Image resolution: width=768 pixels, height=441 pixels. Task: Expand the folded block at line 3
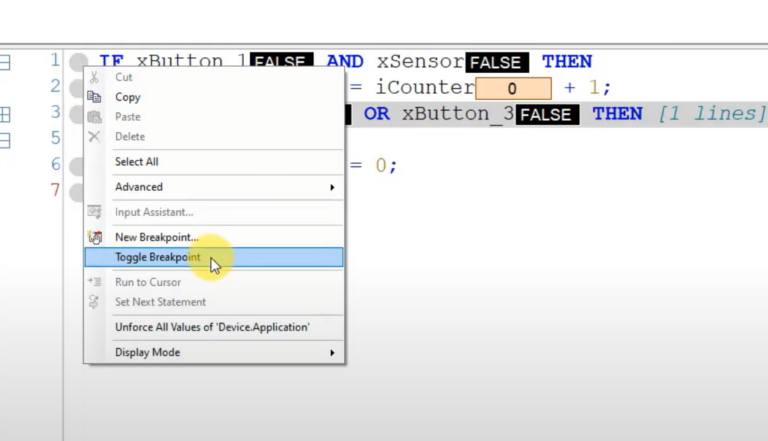[x=5, y=114]
